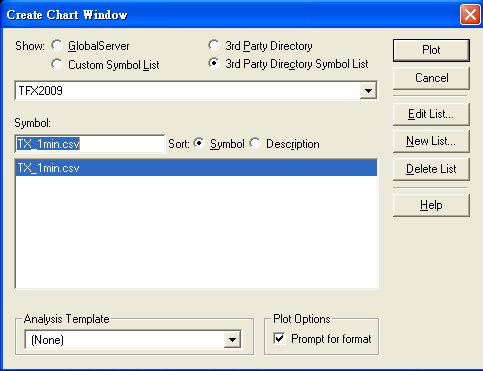Select TX_1min.csv in the symbol list

pos(196,168)
